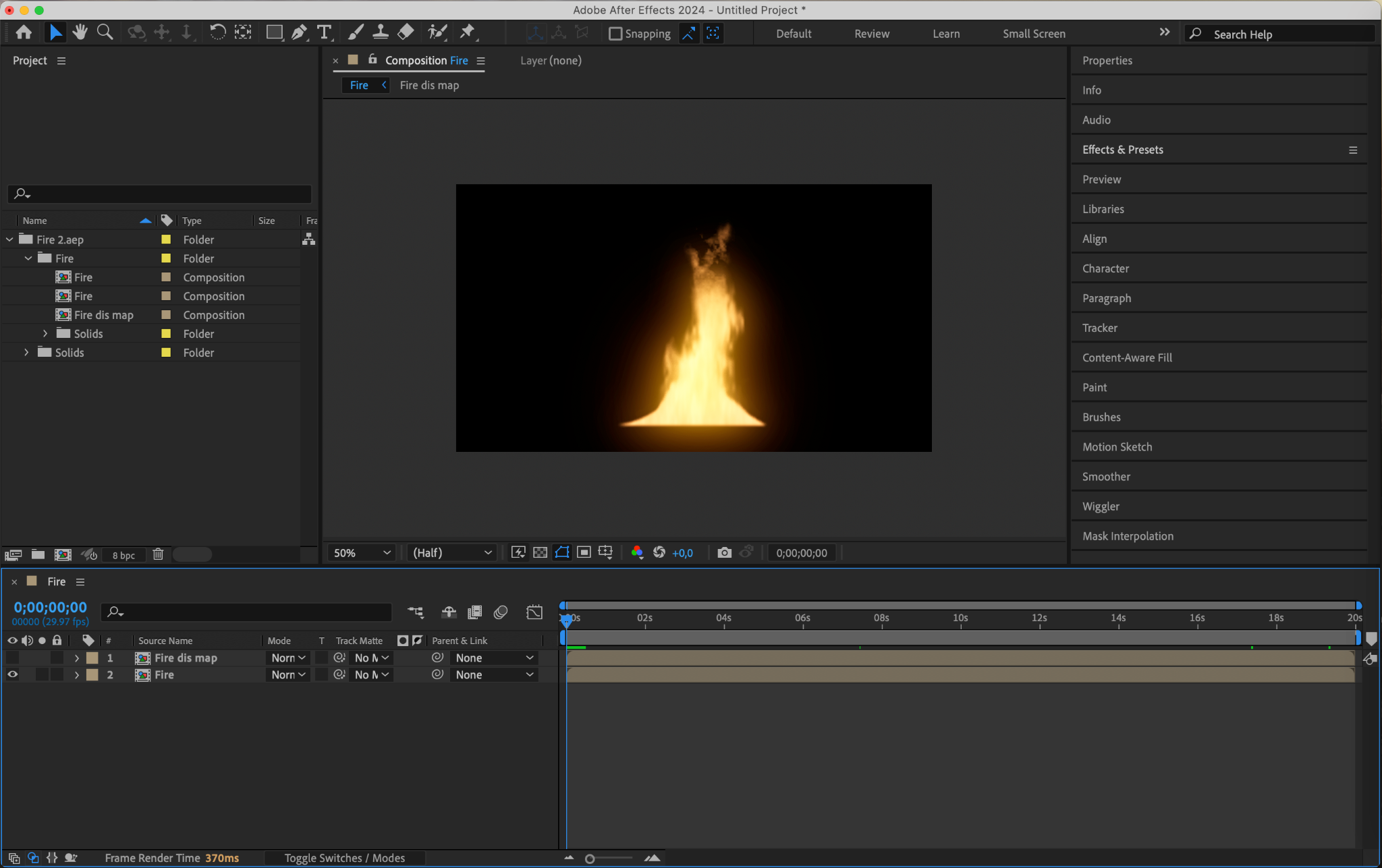Screen dimensions: 1382x868
Task: Hide the Fire layer with eye toggle
Action: pos(12,674)
